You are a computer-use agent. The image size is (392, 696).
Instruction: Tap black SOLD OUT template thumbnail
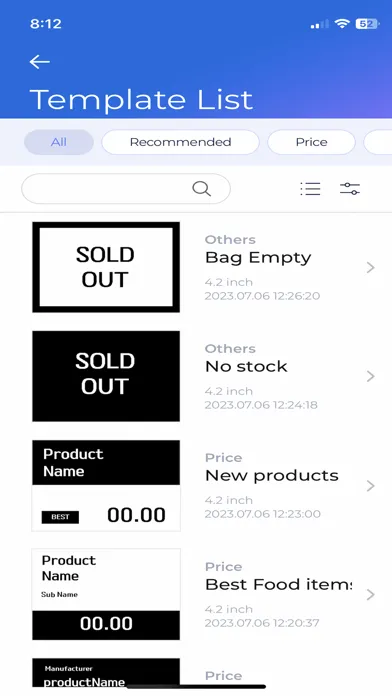coord(106,376)
